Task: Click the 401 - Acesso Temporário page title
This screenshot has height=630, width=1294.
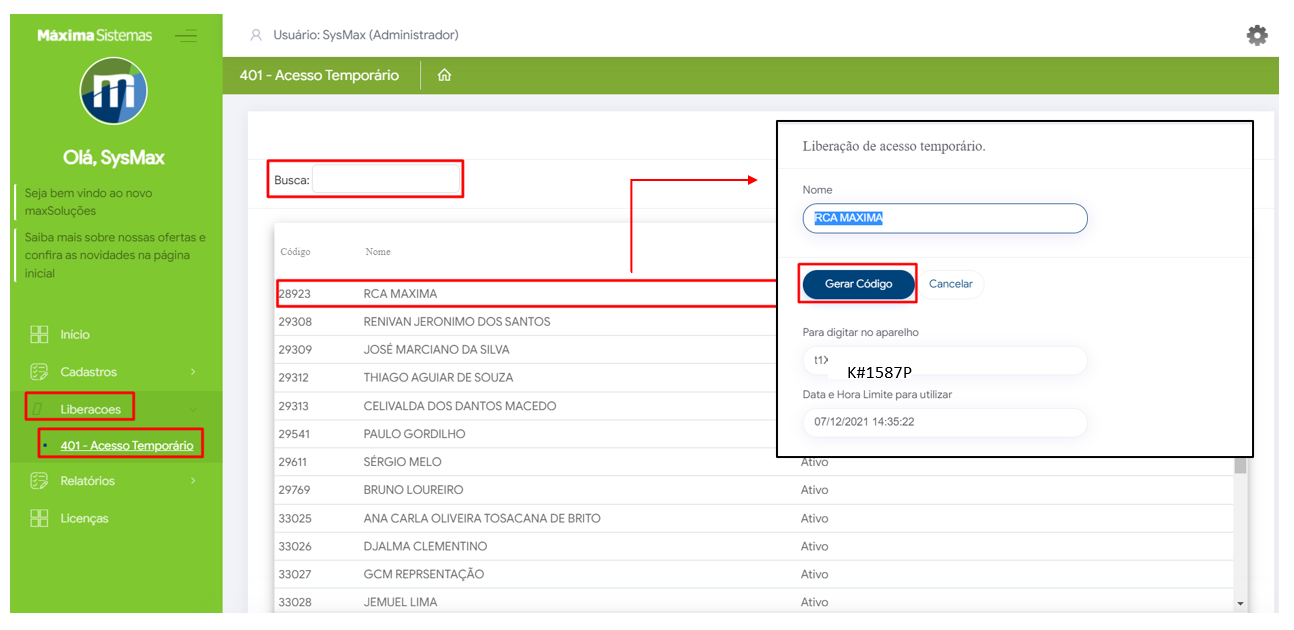Action: pos(319,75)
